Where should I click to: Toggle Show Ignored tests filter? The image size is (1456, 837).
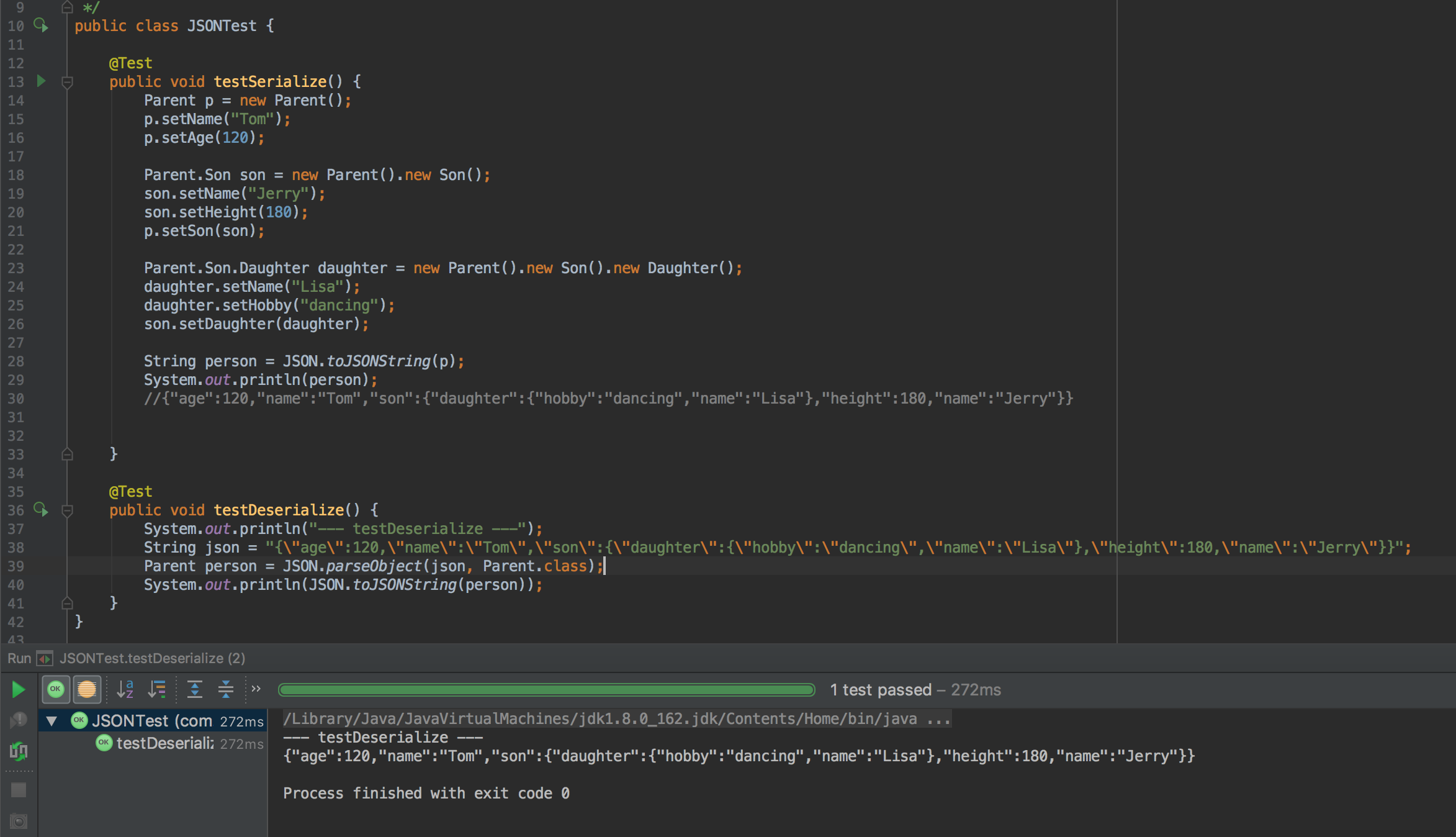[x=87, y=689]
